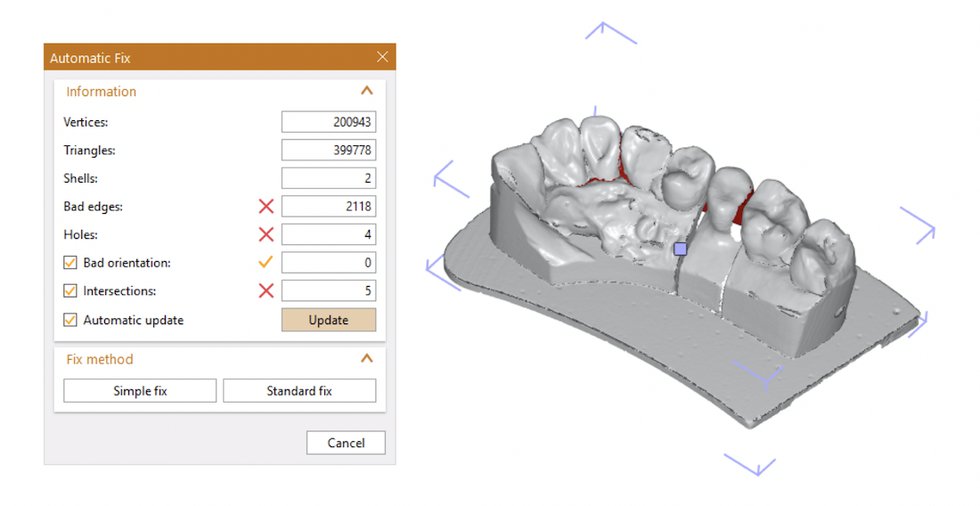Click the Update button
Screen dimensions: 980x506
[329, 320]
